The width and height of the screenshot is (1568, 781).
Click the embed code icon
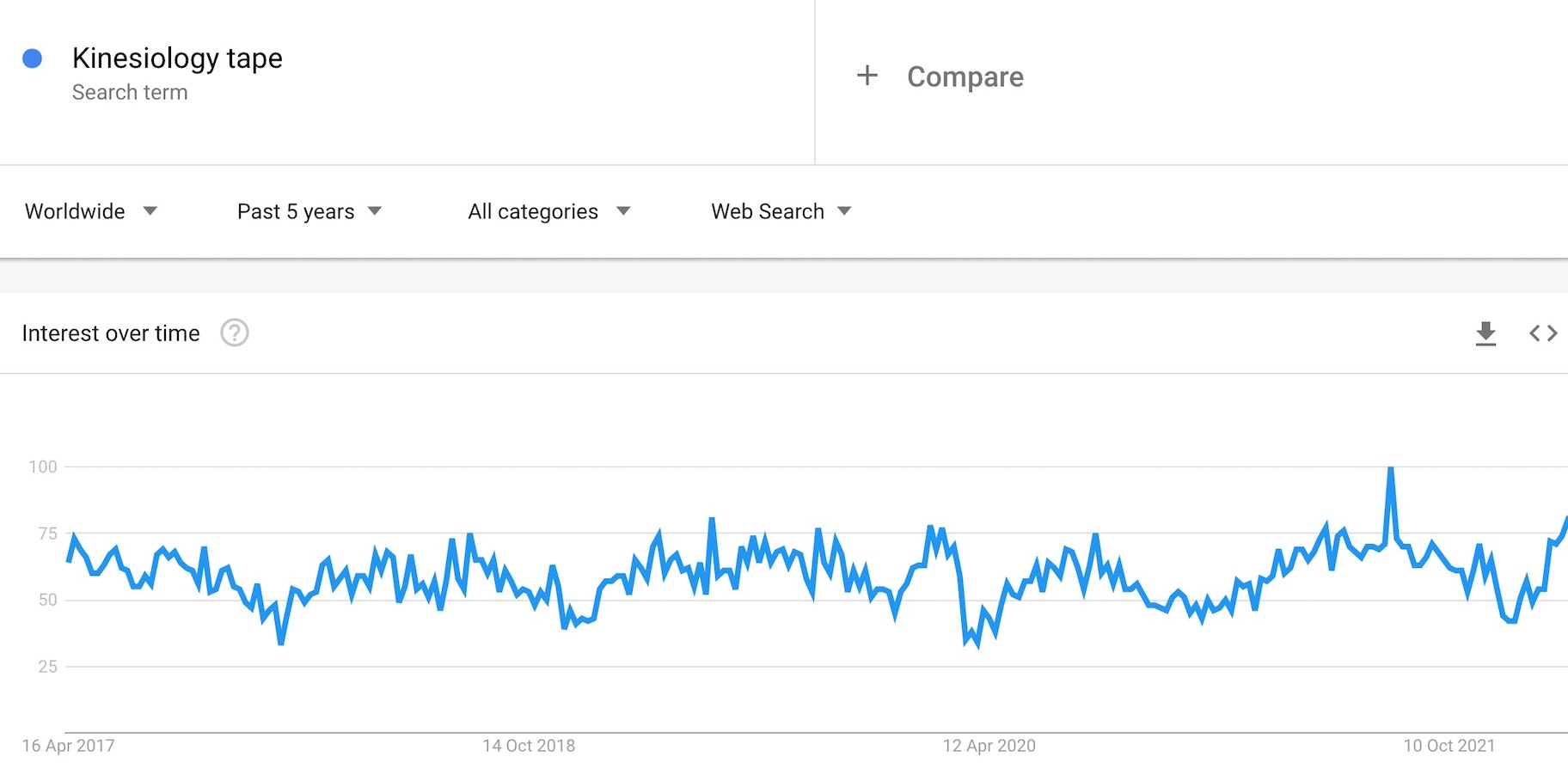coord(1543,333)
